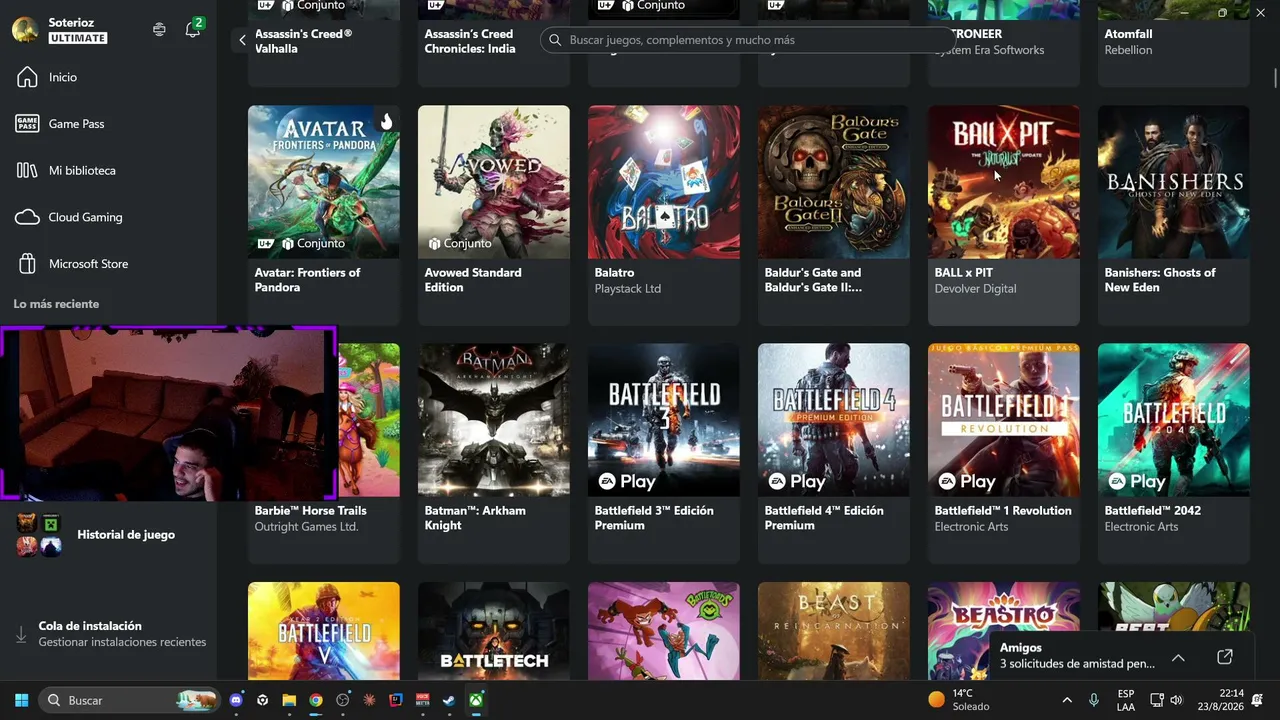The width and height of the screenshot is (1280, 720).
Task: Click the search field for games and add-ons
Action: pos(750,40)
